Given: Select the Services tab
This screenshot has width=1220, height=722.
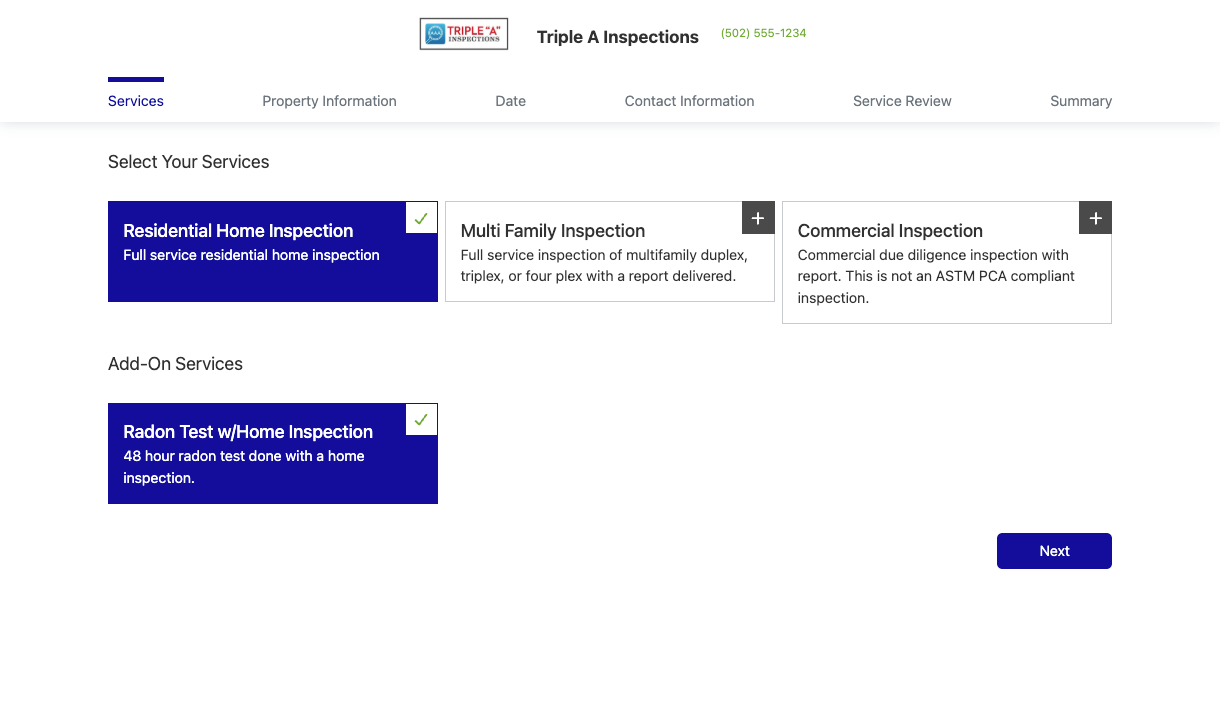Looking at the screenshot, I should 136,101.
